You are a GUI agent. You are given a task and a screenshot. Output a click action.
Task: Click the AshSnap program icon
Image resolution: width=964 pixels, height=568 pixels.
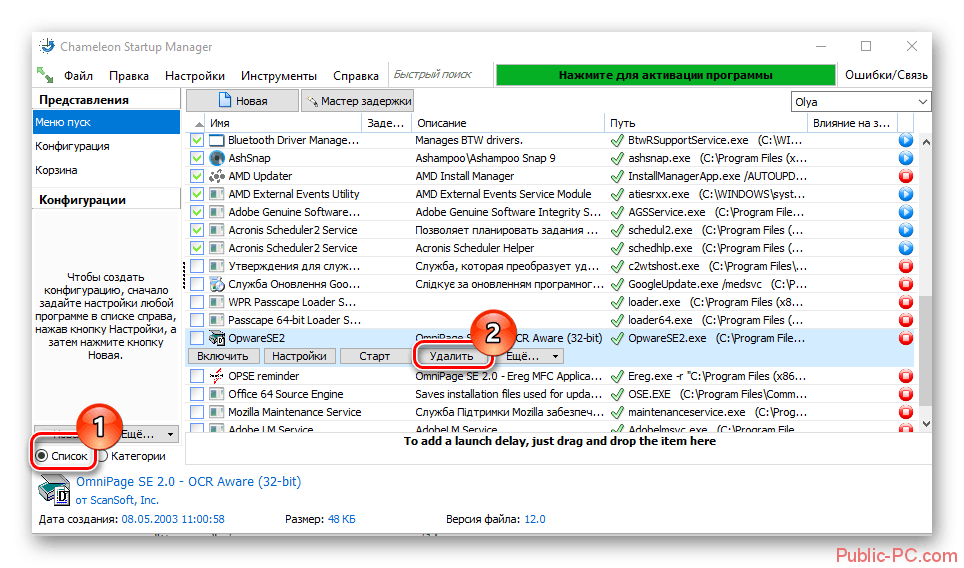click(216, 158)
